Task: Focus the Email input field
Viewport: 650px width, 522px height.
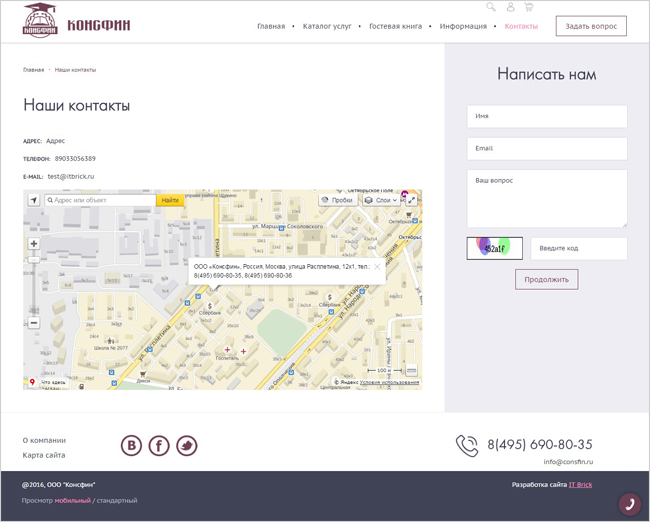Action: coord(547,148)
